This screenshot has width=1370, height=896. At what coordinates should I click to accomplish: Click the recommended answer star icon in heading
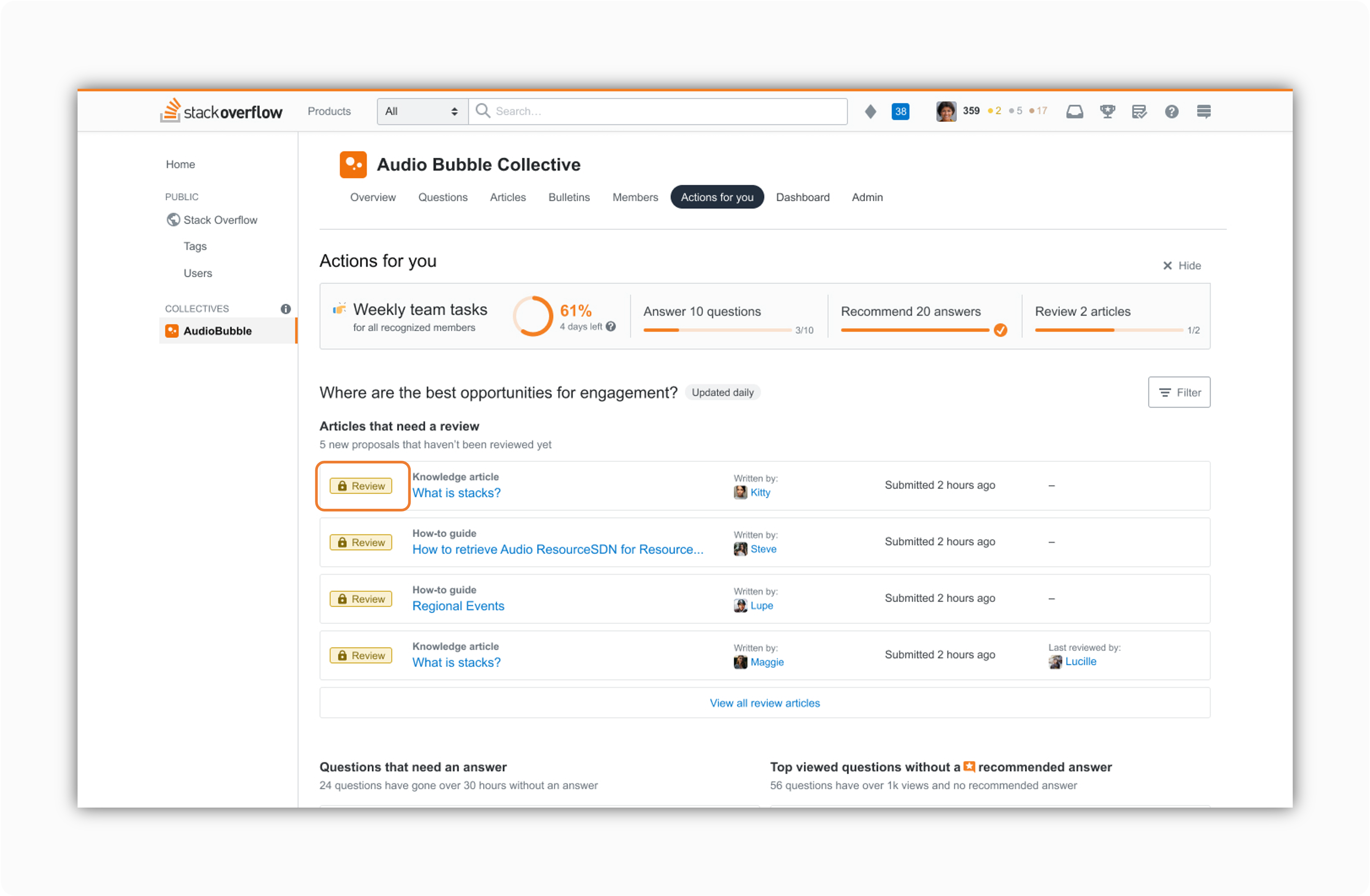[969, 766]
